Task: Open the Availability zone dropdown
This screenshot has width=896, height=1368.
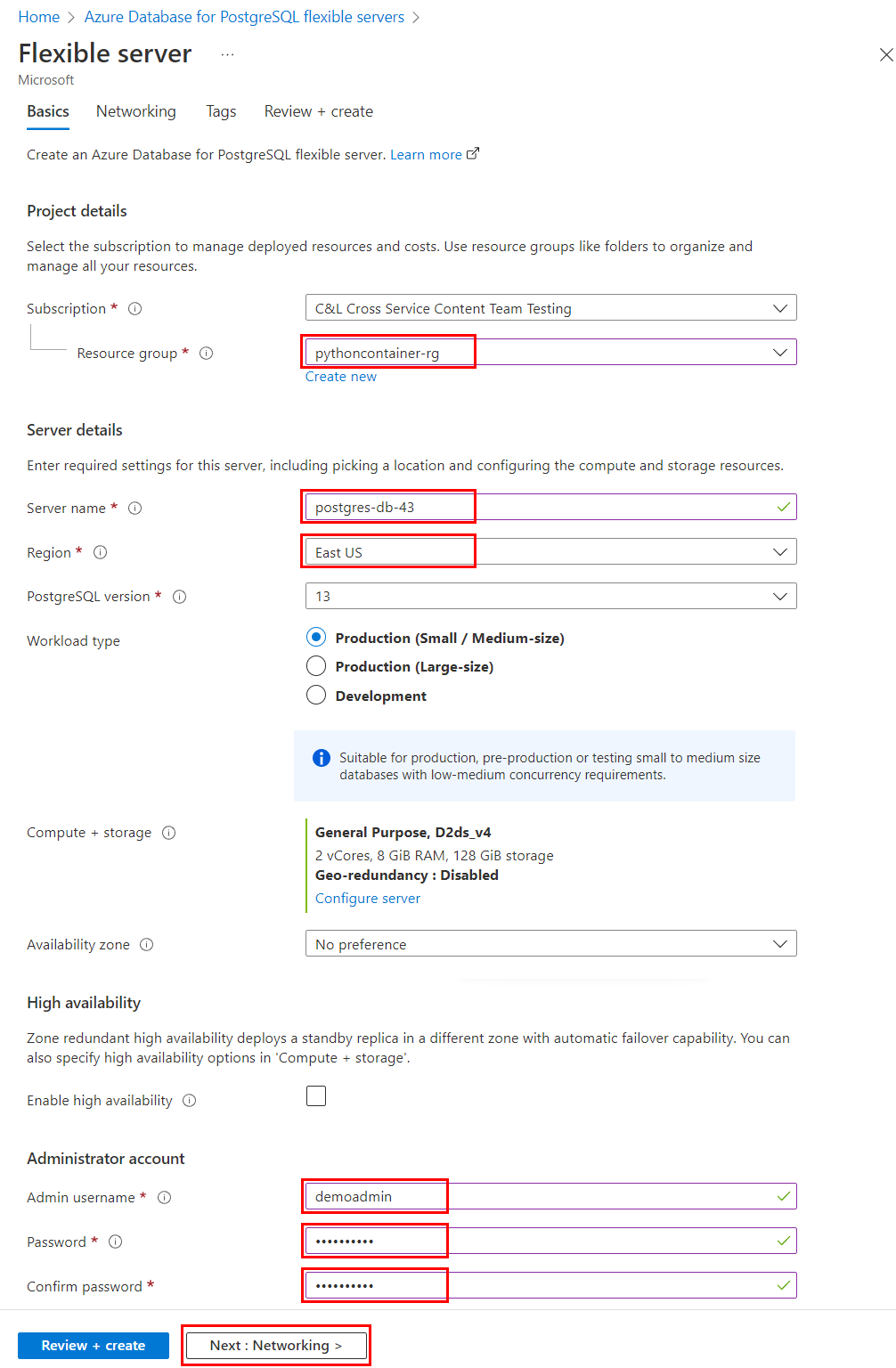Action: click(781, 943)
